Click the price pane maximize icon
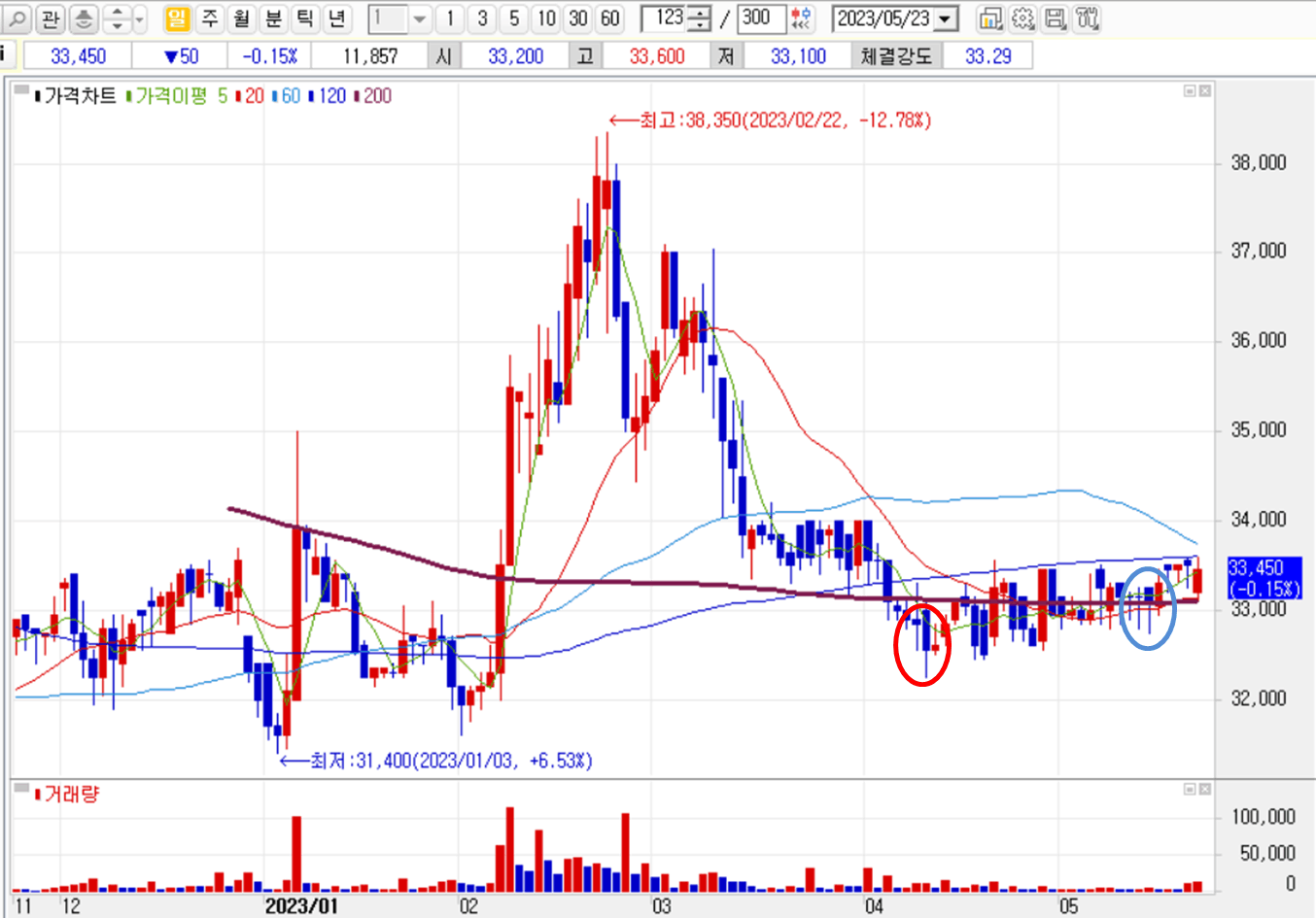The height and width of the screenshot is (918, 1316). click(1190, 90)
